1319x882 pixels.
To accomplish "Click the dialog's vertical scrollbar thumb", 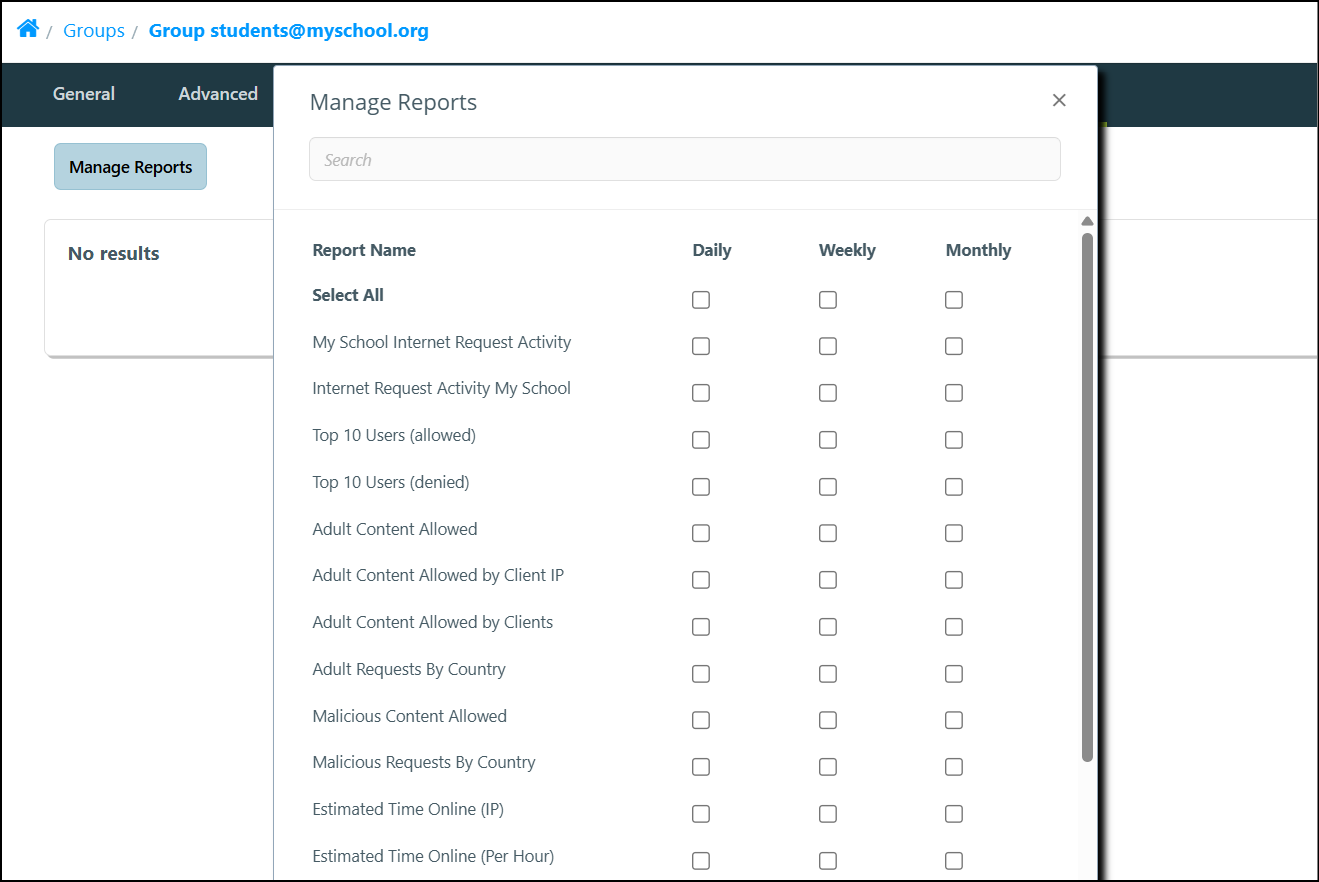I will click(x=1087, y=497).
